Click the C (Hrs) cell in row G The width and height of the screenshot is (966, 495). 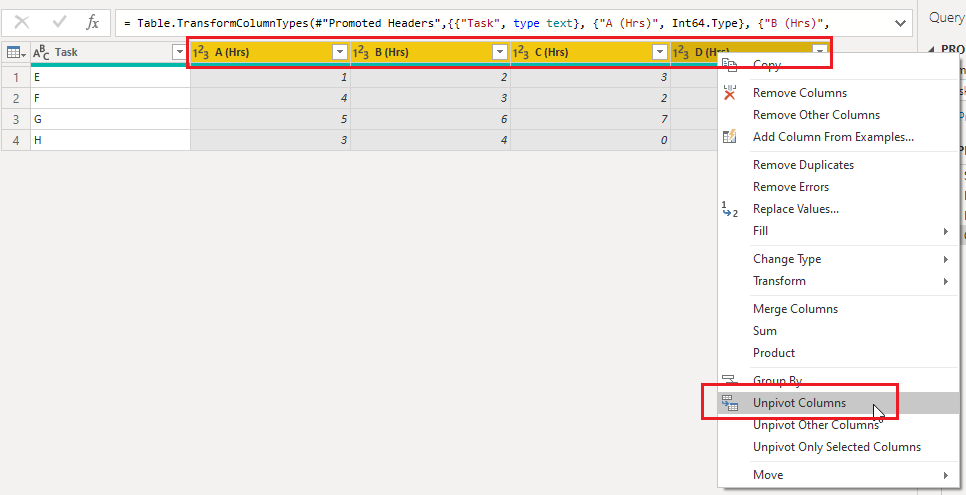coord(590,120)
